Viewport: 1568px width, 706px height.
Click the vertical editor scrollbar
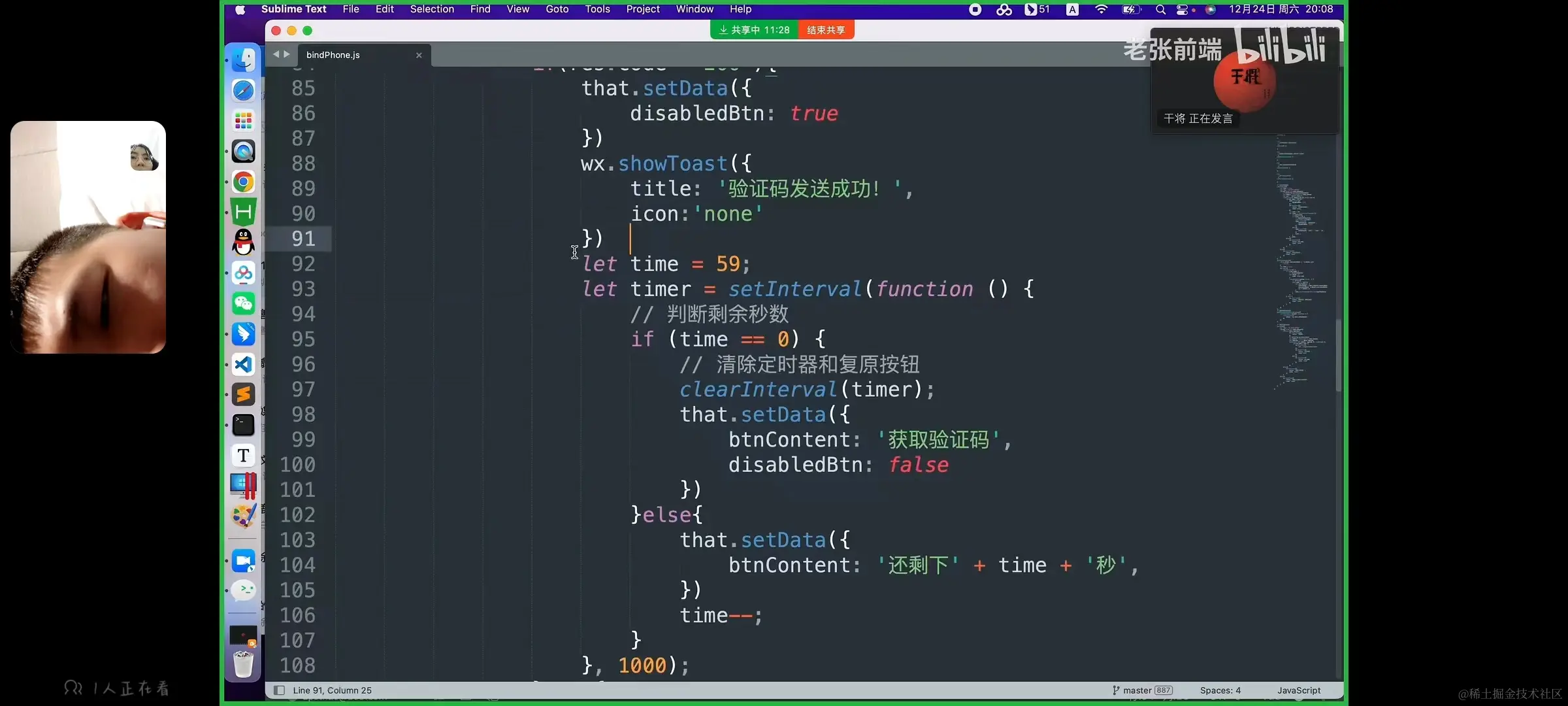[1338, 356]
